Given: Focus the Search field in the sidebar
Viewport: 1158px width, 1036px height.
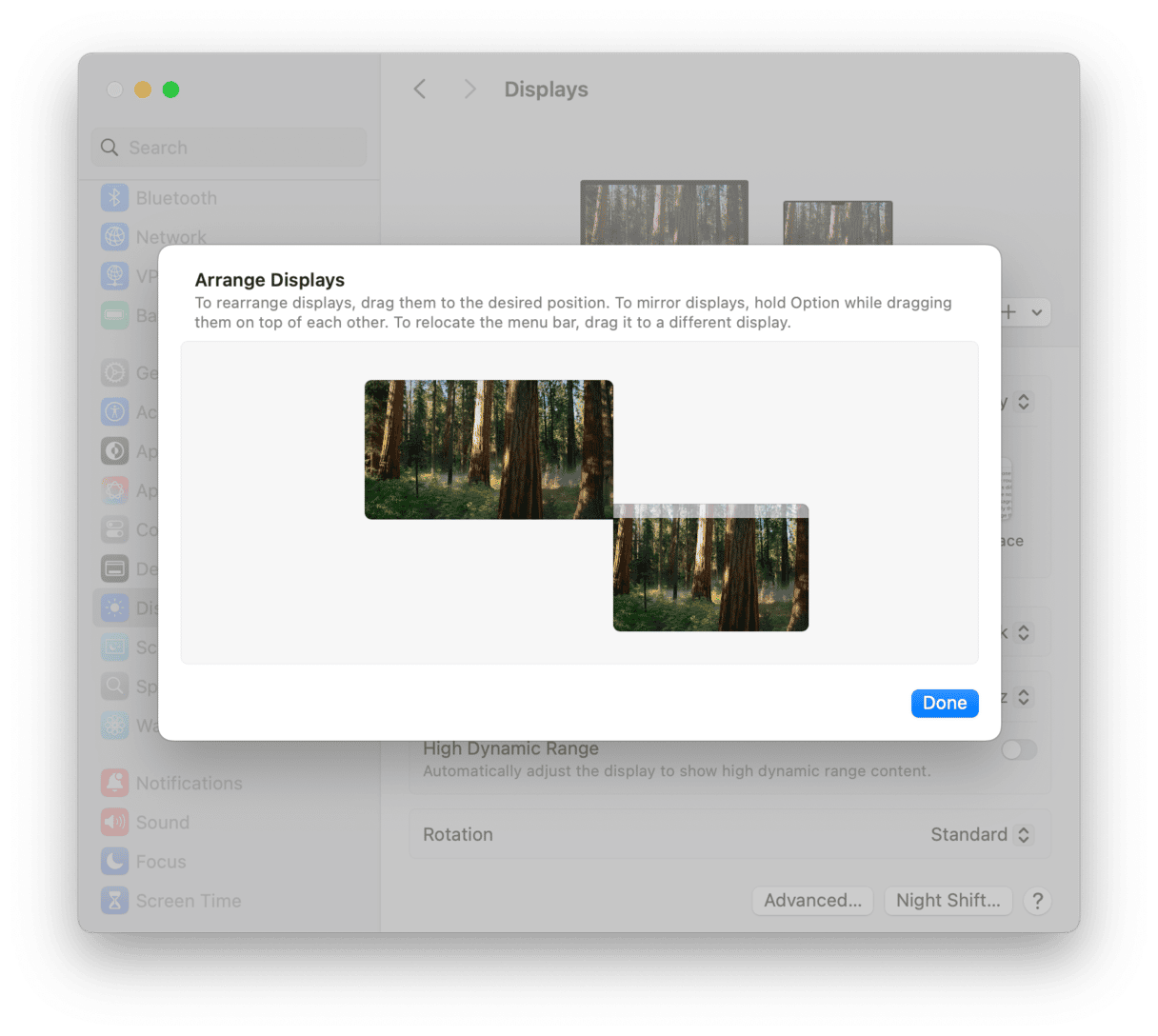Looking at the screenshot, I should click(x=229, y=148).
